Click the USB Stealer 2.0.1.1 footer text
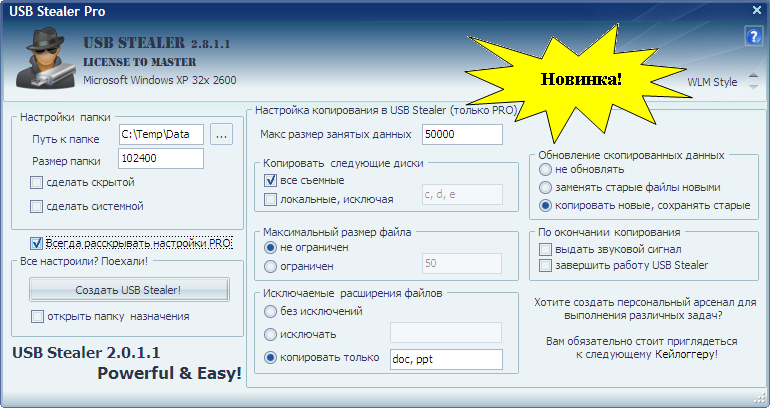Viewport: 770px width, 408px height. click(x=86, y=353)
